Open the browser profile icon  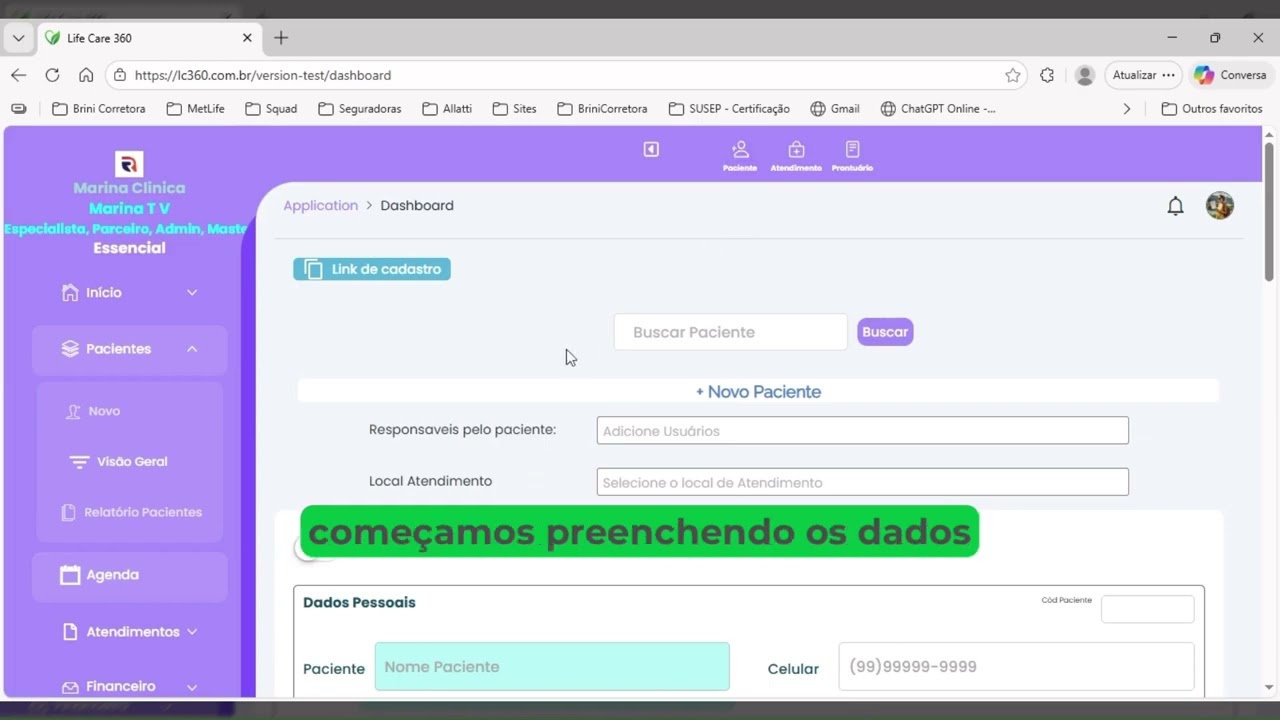click(1085, 75)
